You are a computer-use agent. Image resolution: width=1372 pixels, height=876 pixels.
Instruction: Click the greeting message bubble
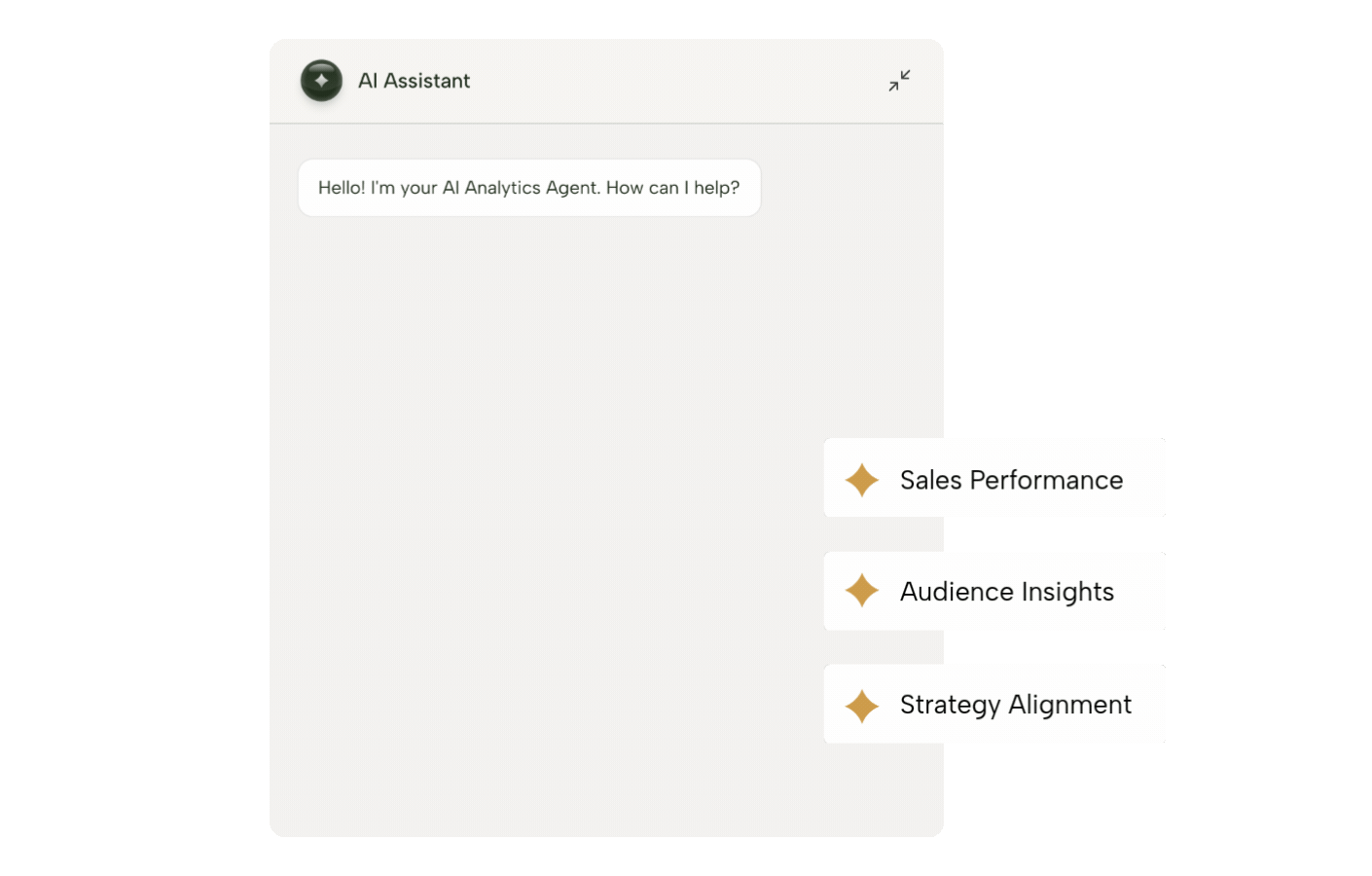[x=528, y=188]
